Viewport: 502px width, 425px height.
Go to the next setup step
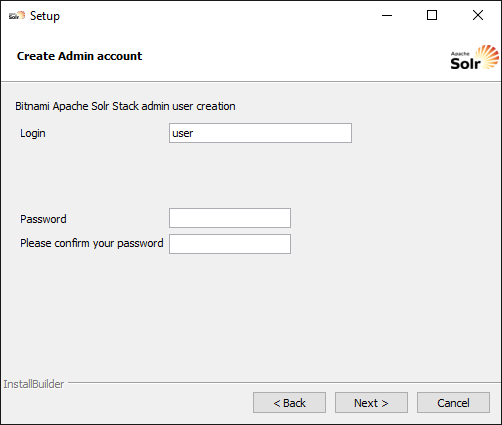click(x=371, y=403)
